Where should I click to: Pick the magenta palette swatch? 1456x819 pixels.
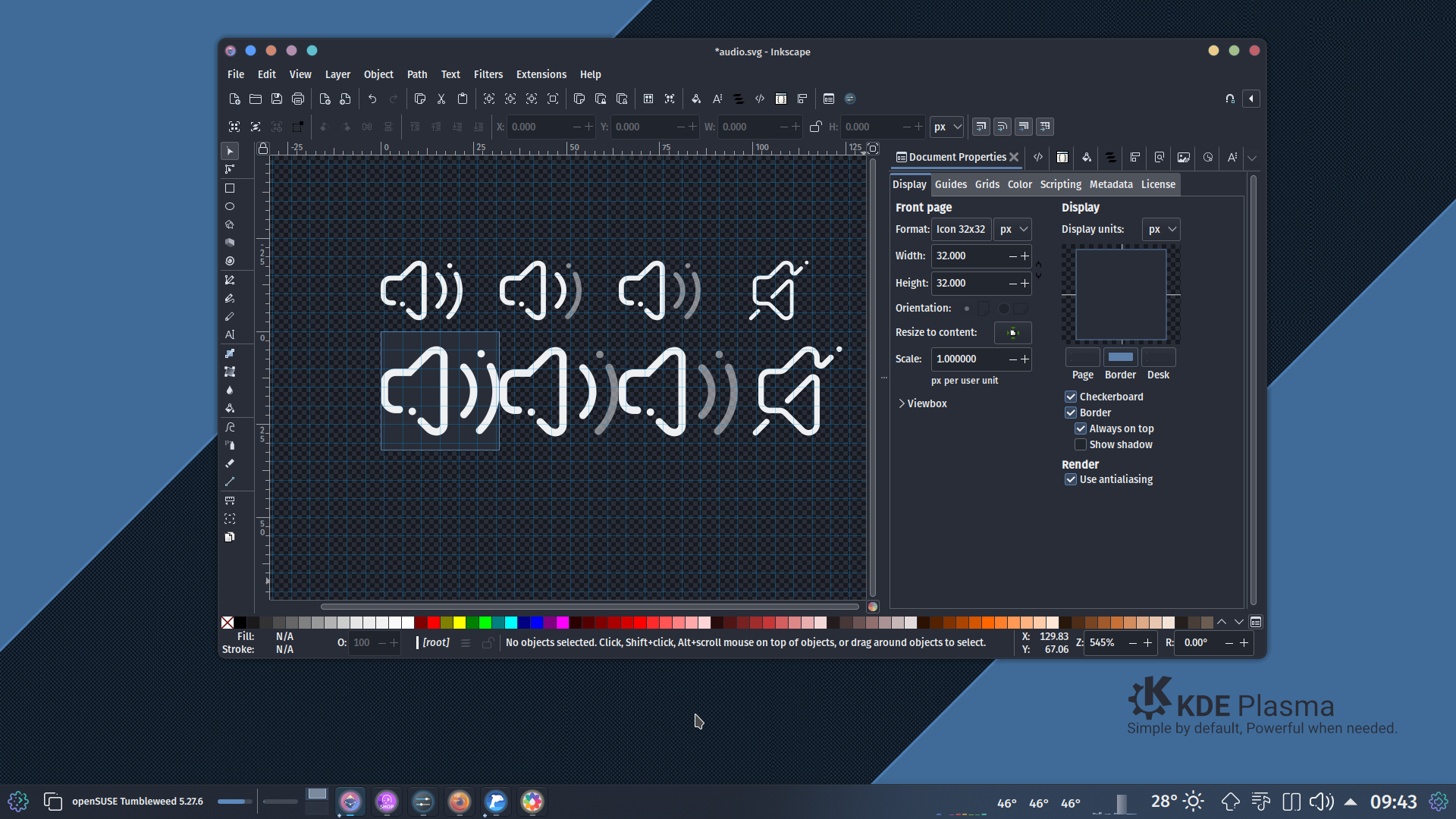click(563, 623)
